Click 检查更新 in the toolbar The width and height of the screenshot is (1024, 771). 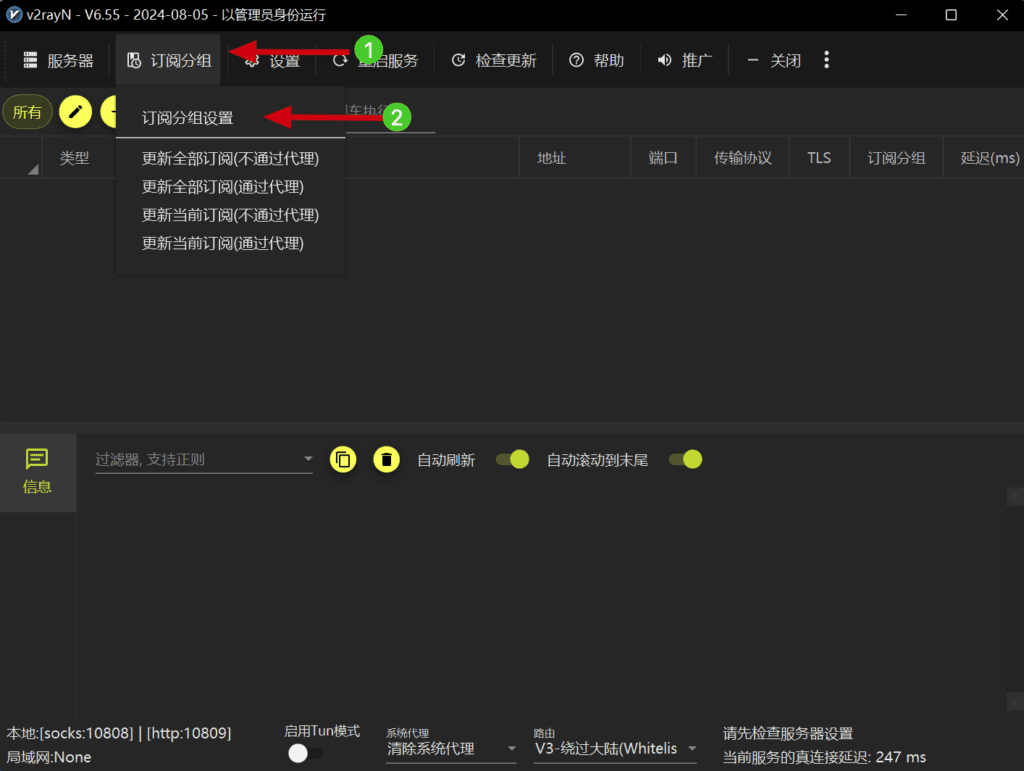click(x=494, y=61)
